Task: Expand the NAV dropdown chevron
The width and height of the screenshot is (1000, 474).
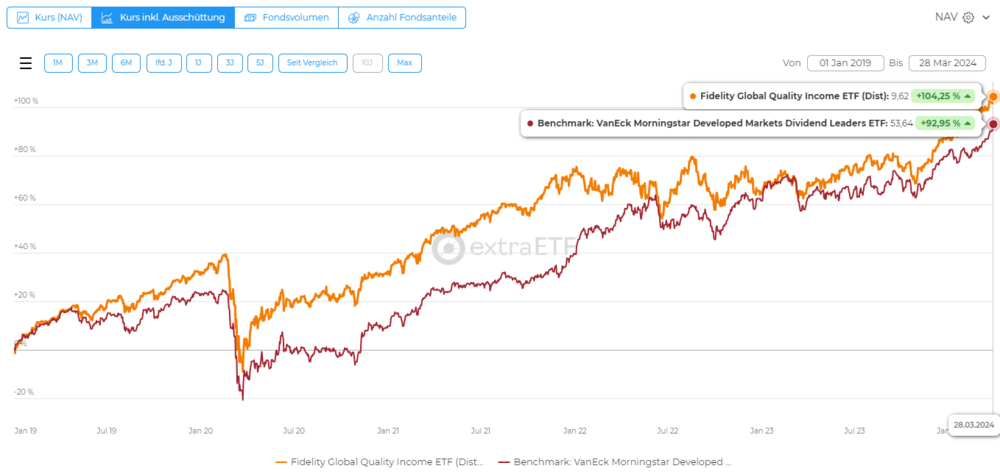Action: click(x=985, y=17)
